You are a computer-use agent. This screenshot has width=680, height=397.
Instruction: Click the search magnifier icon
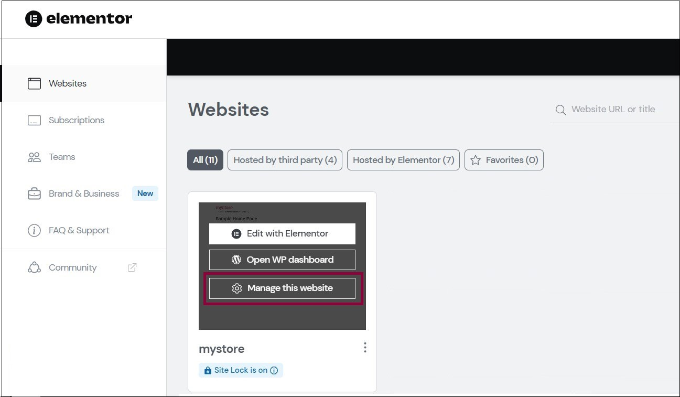click(561, 110)
